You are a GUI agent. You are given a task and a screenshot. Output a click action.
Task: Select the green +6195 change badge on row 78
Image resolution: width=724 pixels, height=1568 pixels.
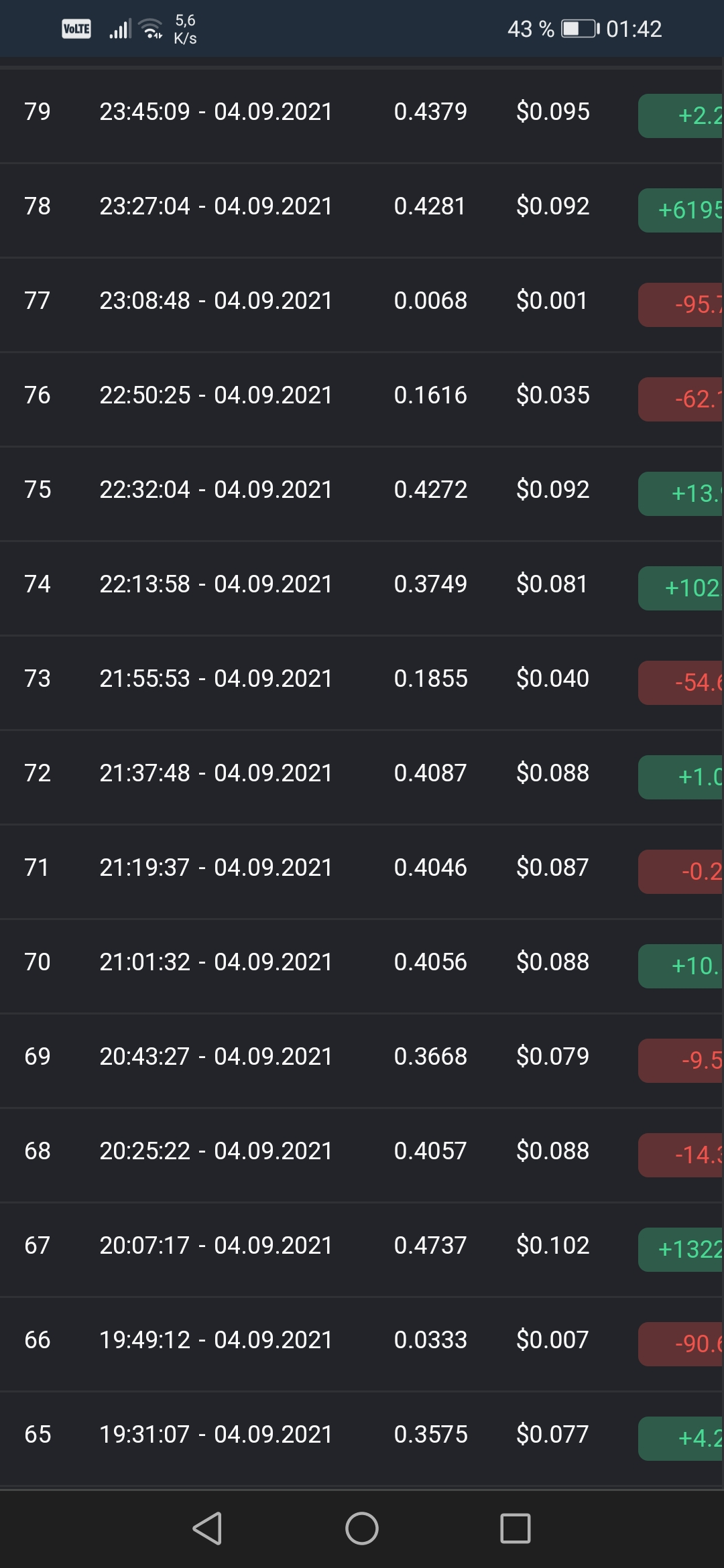pyautogui.click(x=681, y=210)
